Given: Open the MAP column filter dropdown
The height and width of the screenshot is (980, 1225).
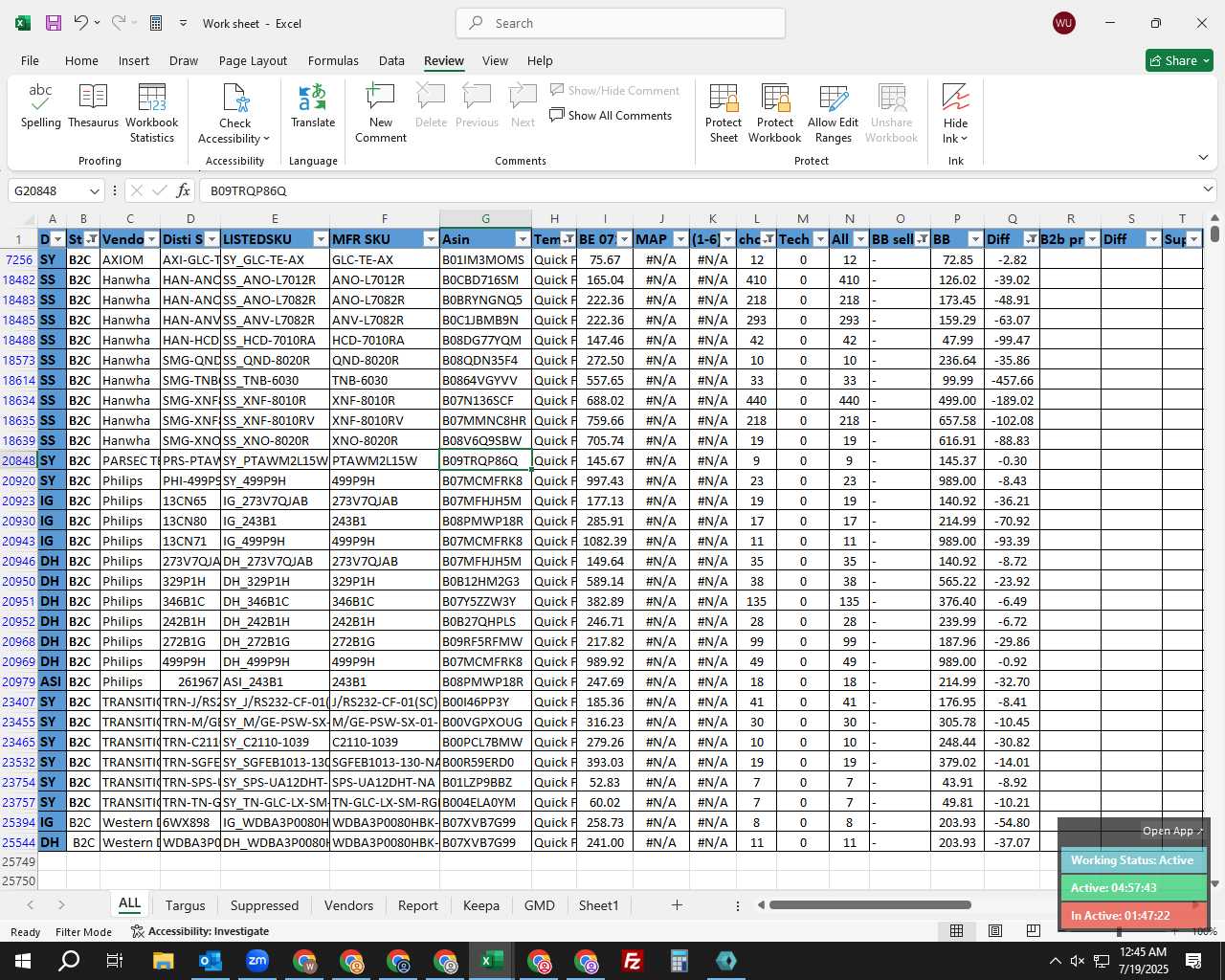Looking at the screenshot, I should 680,239.
